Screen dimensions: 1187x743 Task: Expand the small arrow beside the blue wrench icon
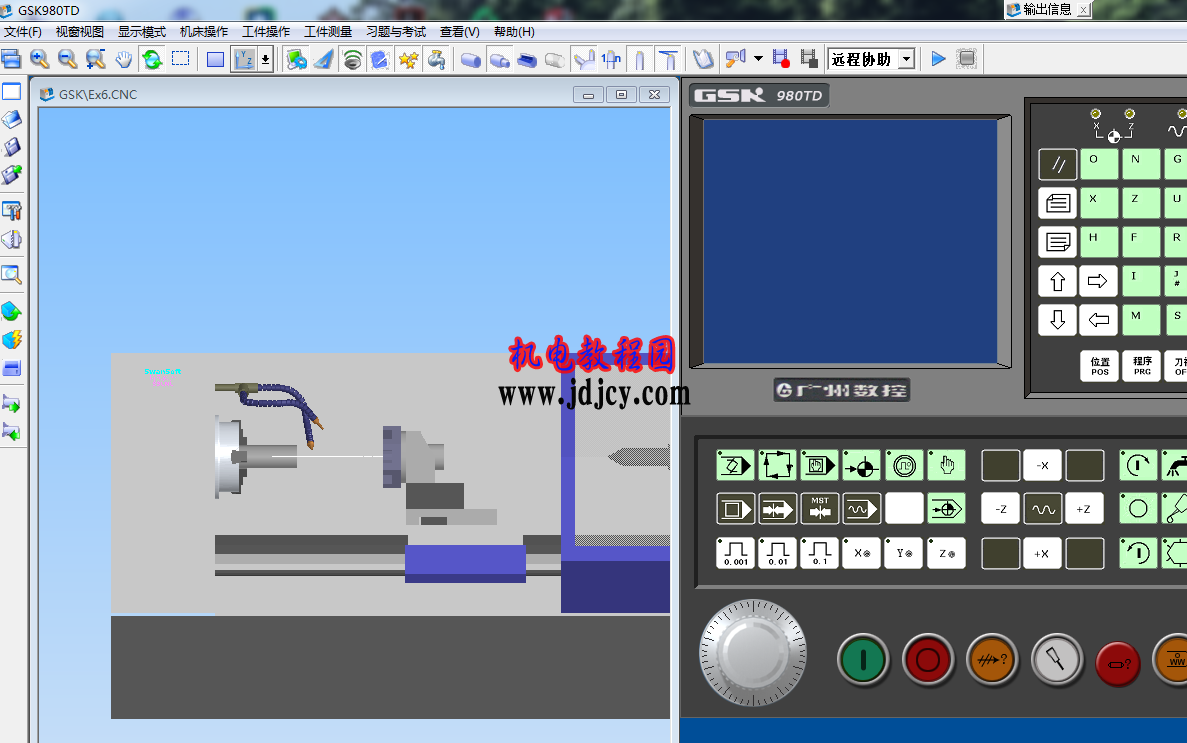click(x=758, y=59)
